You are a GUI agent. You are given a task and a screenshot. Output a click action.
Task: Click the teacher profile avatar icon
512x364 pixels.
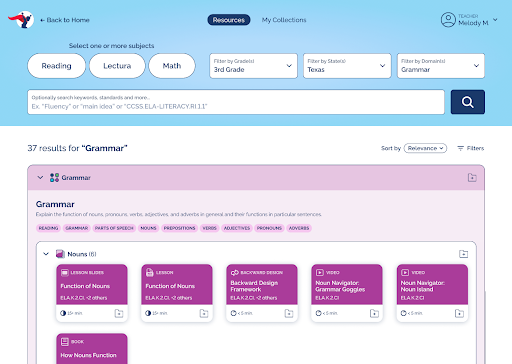448,20
